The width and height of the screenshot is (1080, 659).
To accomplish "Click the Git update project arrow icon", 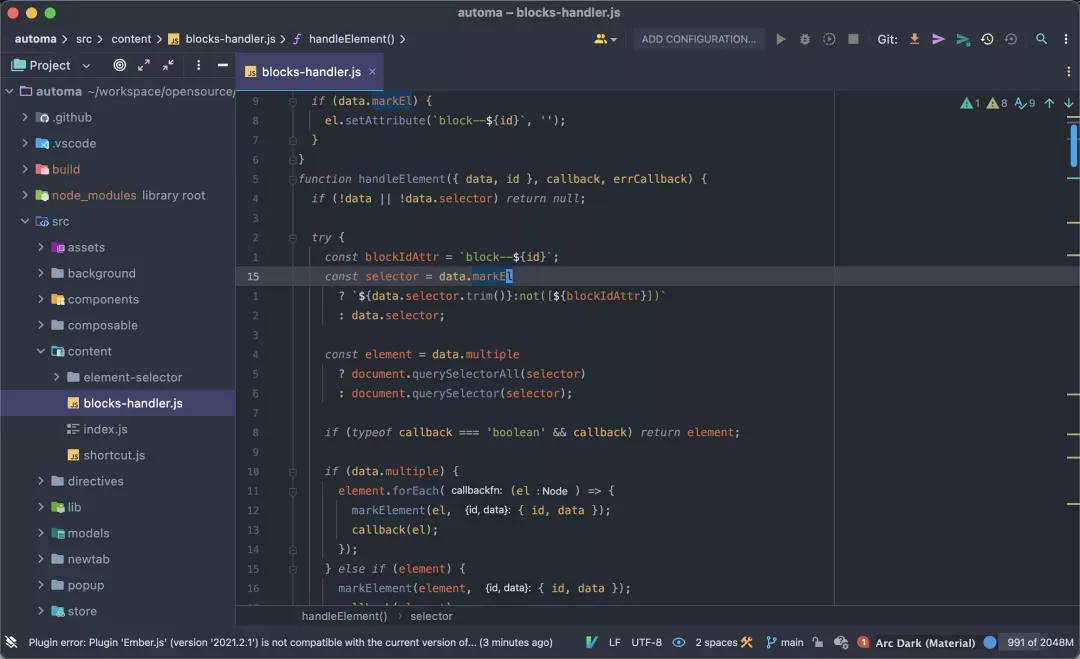I will pos(914,39).
